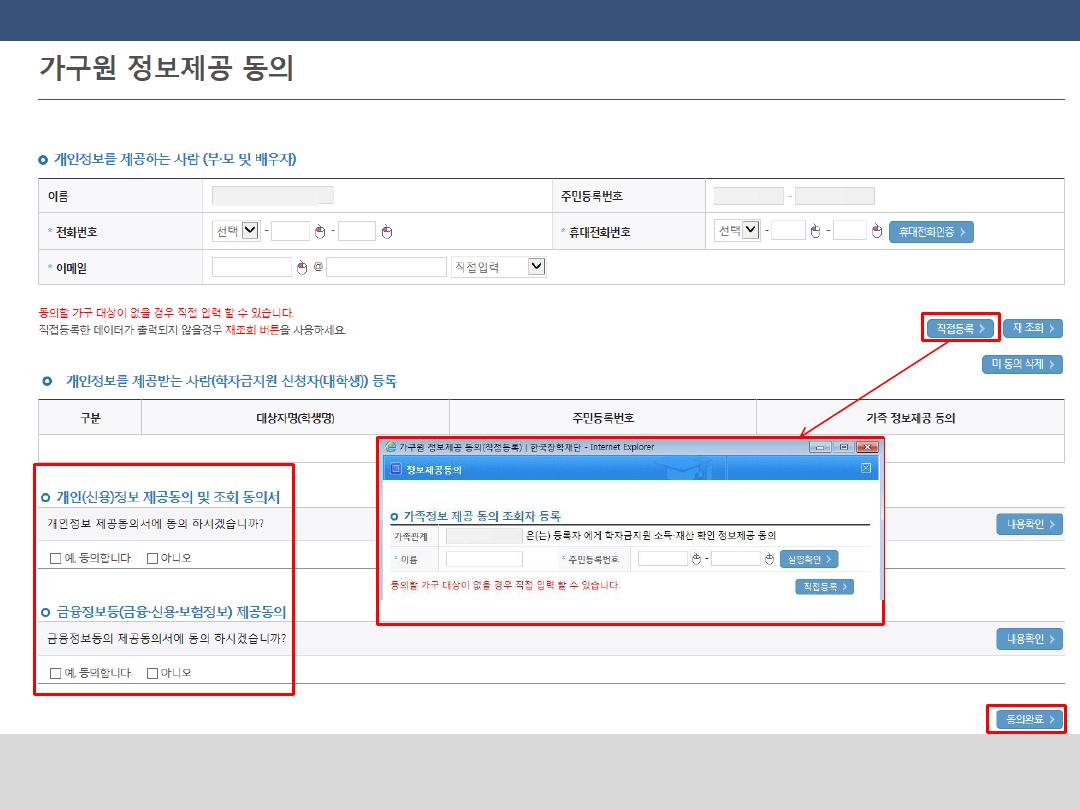Click mouse-input icon left of the 휴대전화인증 button
The image size is (1080, 810).
coord(877,232)
